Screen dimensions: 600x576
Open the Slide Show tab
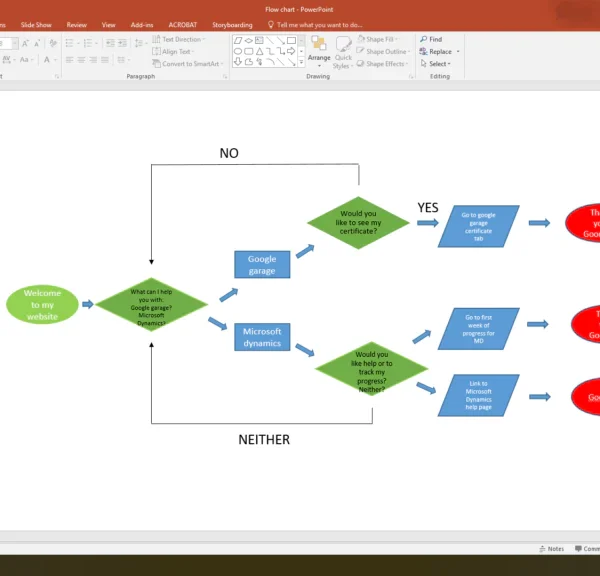36,25
